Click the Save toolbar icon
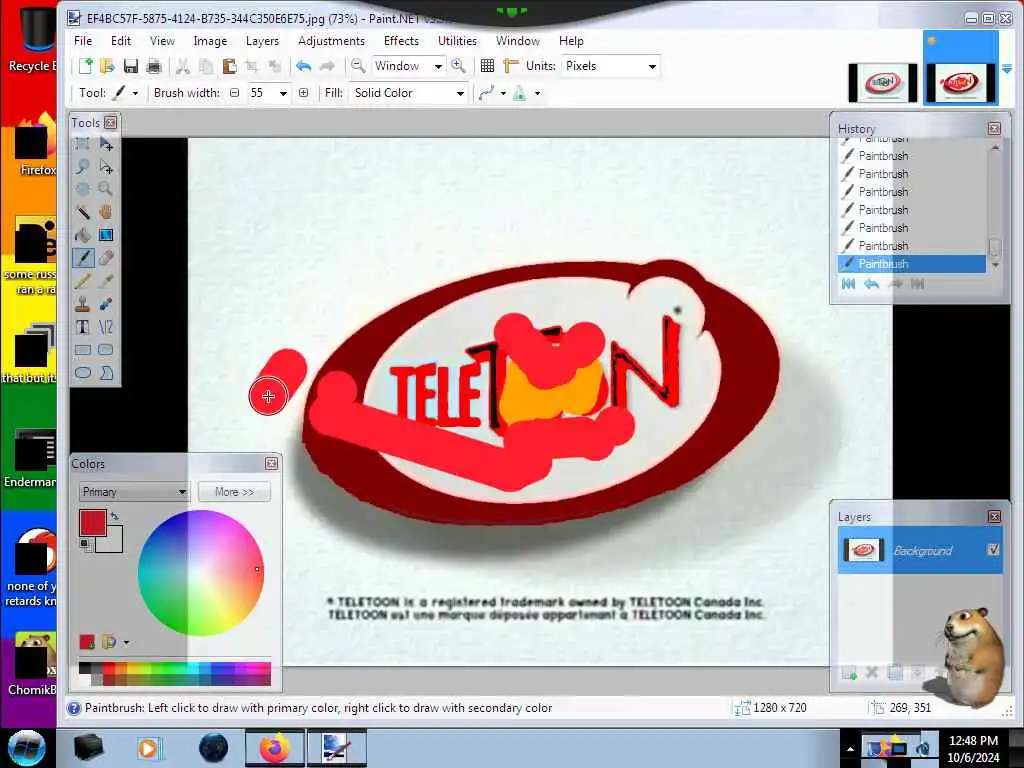 pos(131,66)
